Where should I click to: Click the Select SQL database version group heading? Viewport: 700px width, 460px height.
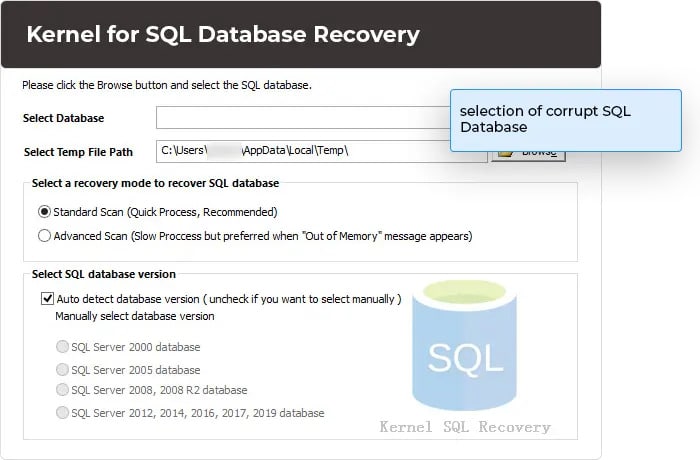tap(104, 274)
